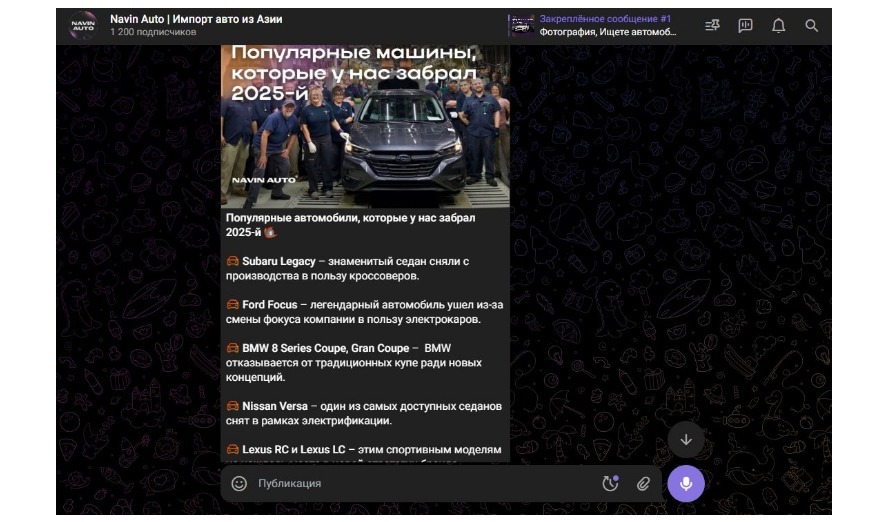Click the Subaru Legacy bold text
This screenshot has height=522, width=877.
pos(279,261)
